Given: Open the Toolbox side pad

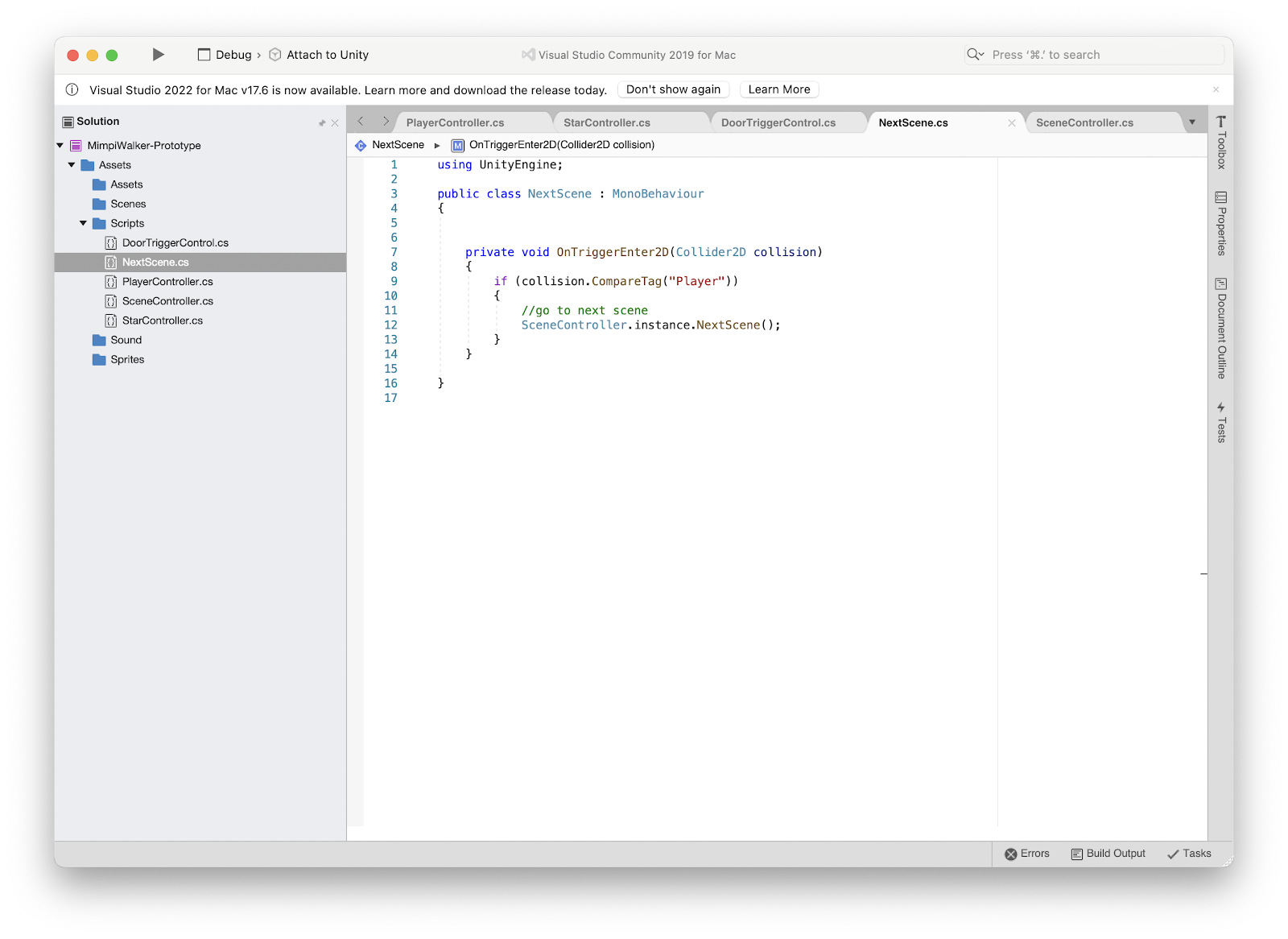Looking at the screenshot, I should tap(1221, 143).
